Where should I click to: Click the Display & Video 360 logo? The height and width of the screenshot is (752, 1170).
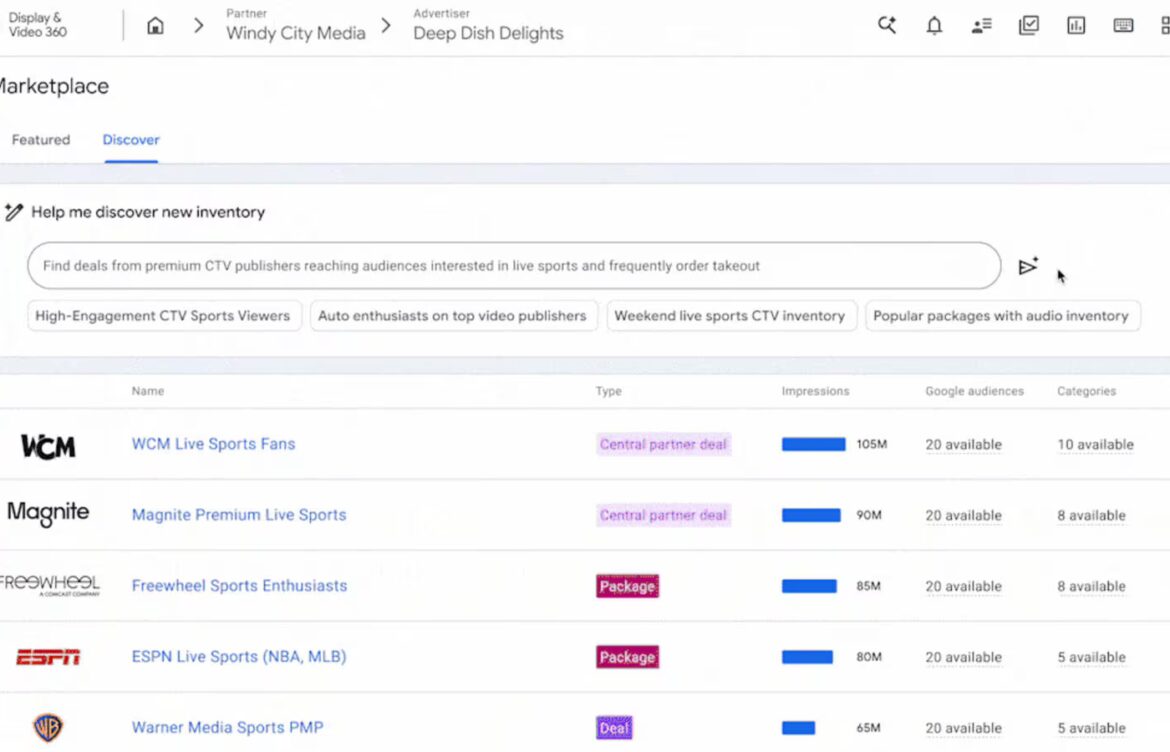(x=37, y=25)
